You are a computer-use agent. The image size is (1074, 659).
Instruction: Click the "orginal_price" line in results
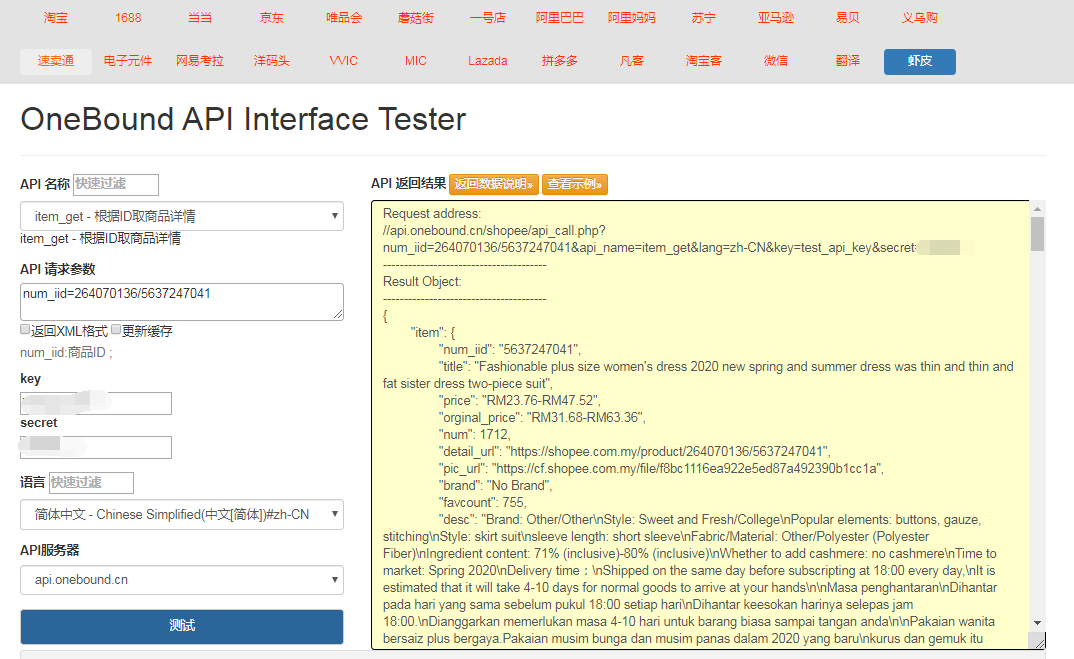pos(542,417)
